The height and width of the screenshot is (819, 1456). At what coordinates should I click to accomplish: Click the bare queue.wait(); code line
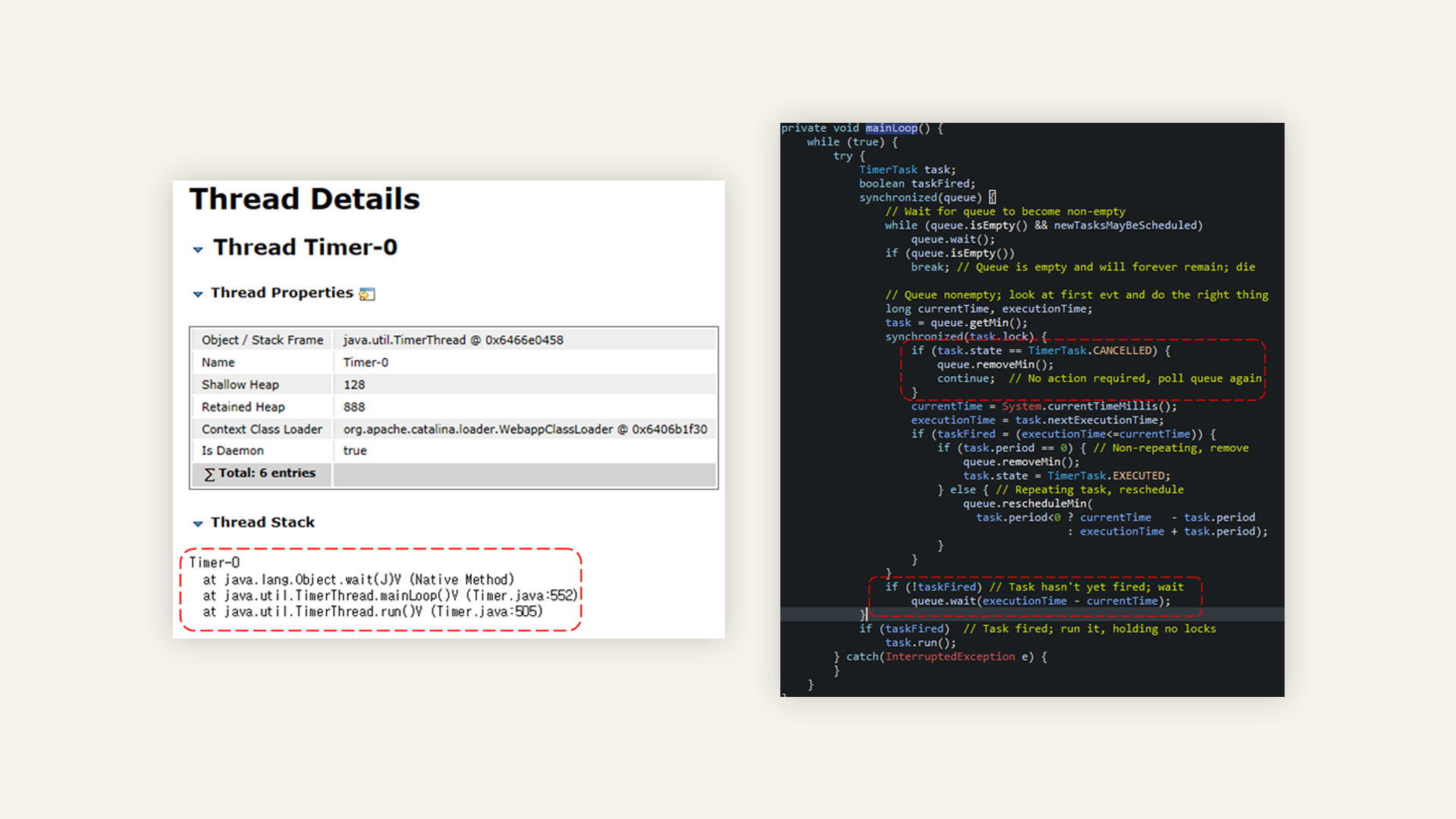[x=952, y=240]
